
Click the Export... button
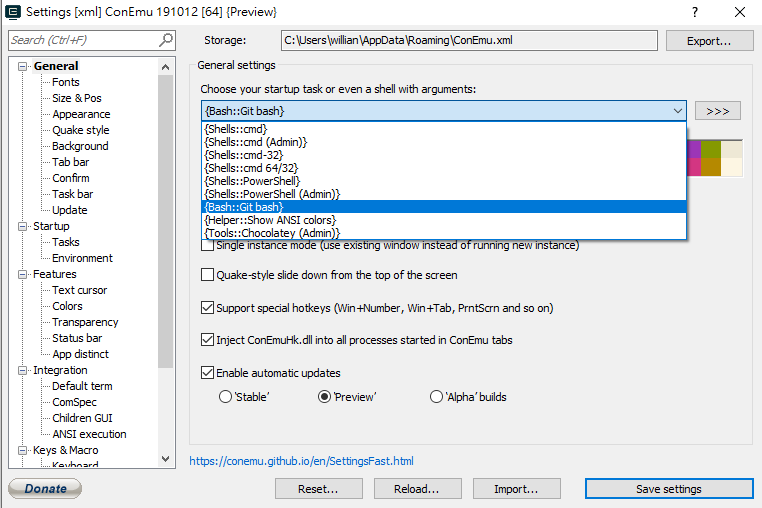click(x=709, y=41)
